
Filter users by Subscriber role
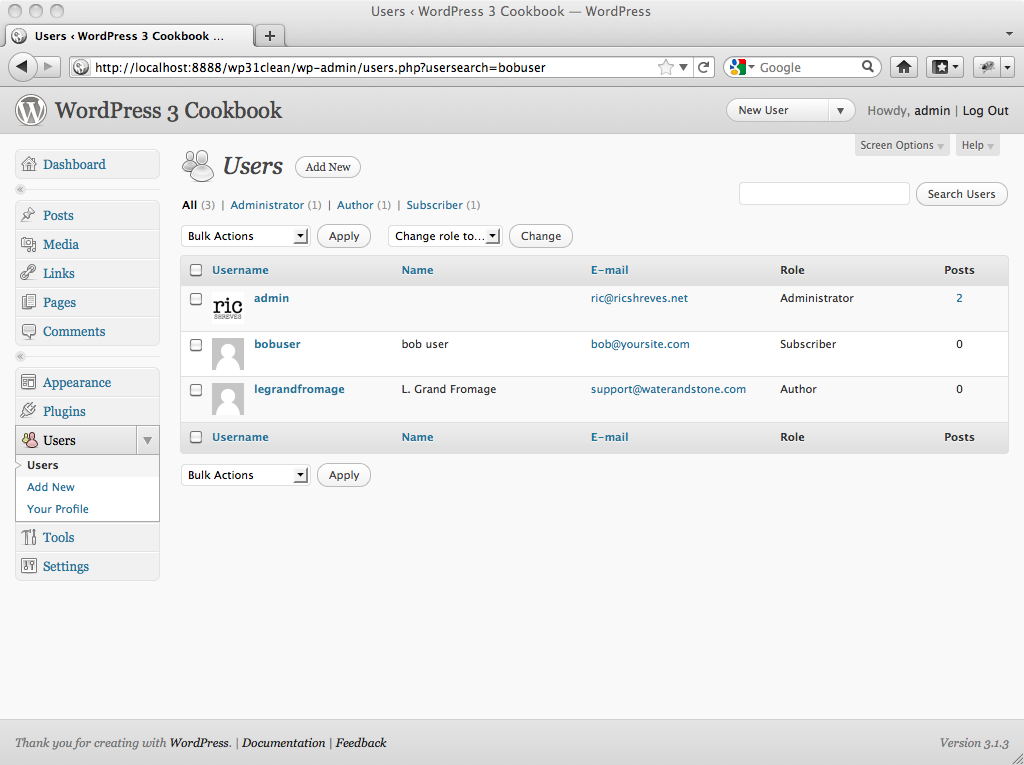click(434, 204)
